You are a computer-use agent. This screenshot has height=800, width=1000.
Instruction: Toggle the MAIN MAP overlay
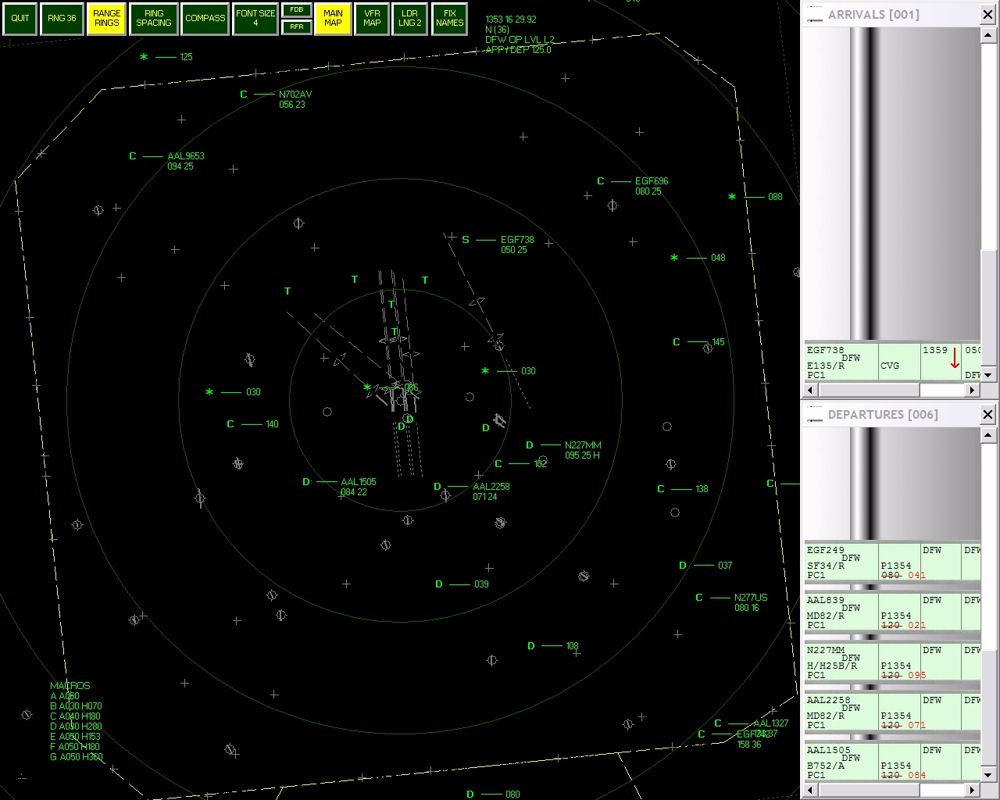[x=333, y=19]
